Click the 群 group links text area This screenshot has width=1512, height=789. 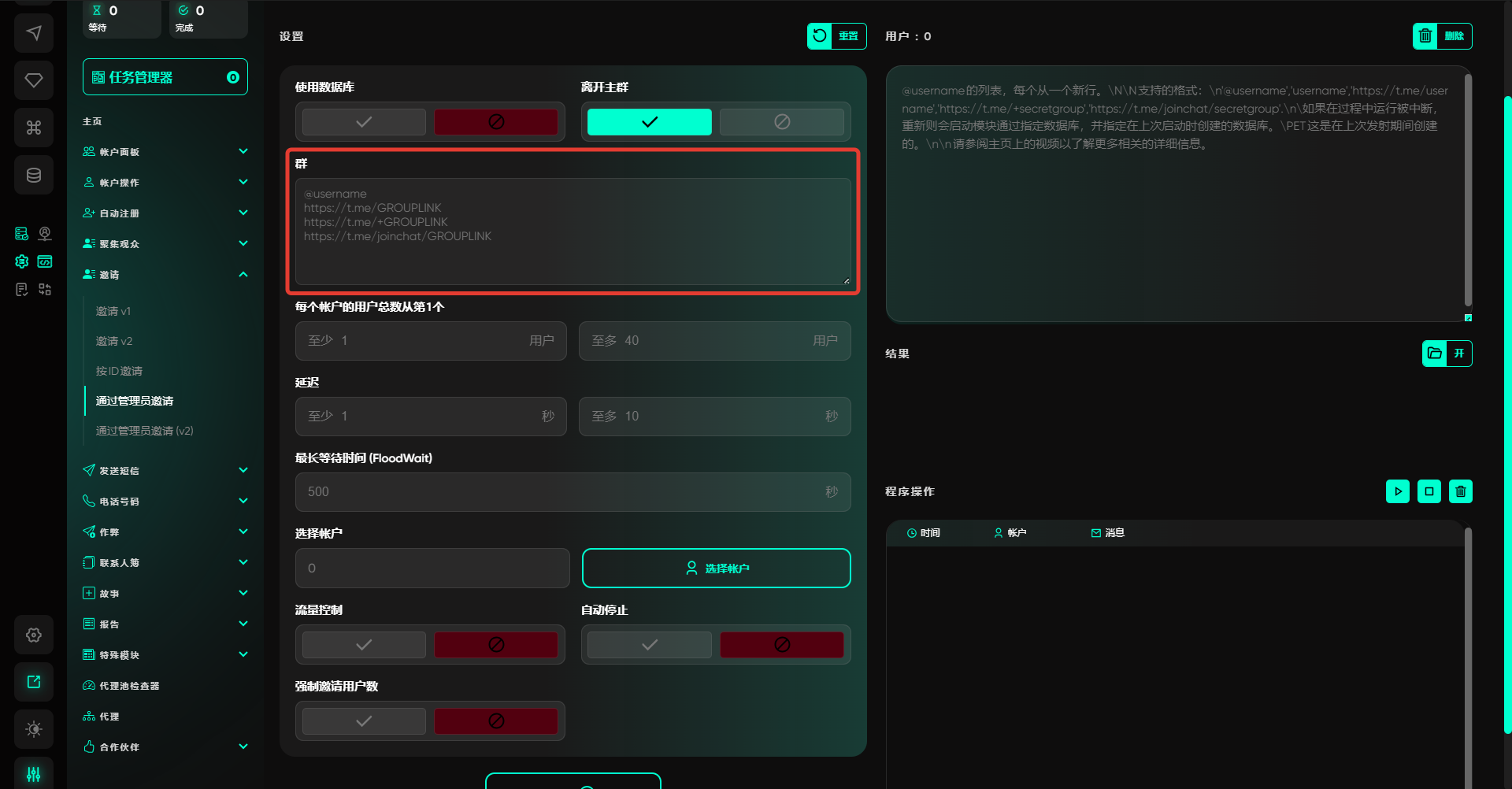(x=573, y=232)
